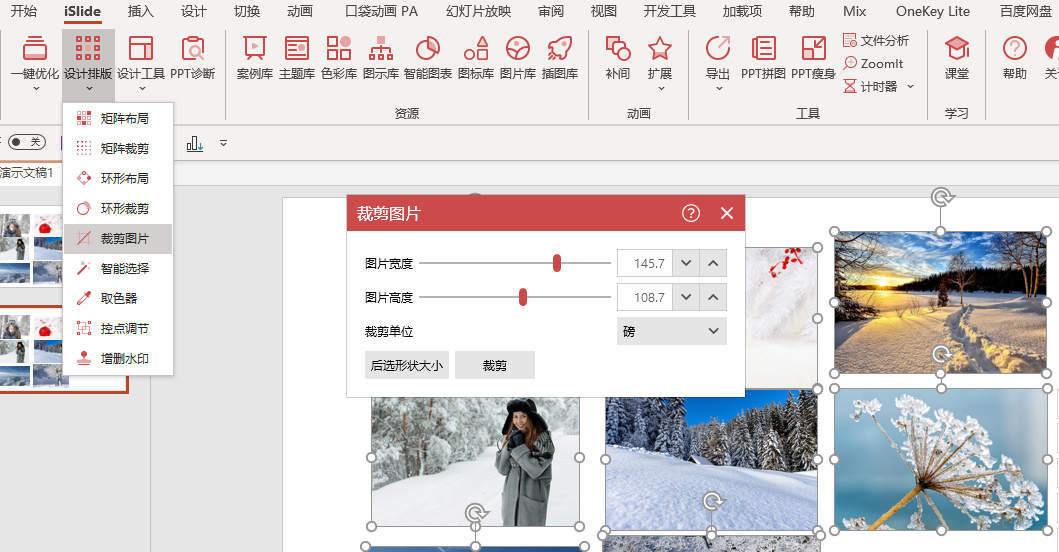The width and height of the screenshot is (1059, 552).
Task: Select the sunset snow path picture
Action: 939,302
